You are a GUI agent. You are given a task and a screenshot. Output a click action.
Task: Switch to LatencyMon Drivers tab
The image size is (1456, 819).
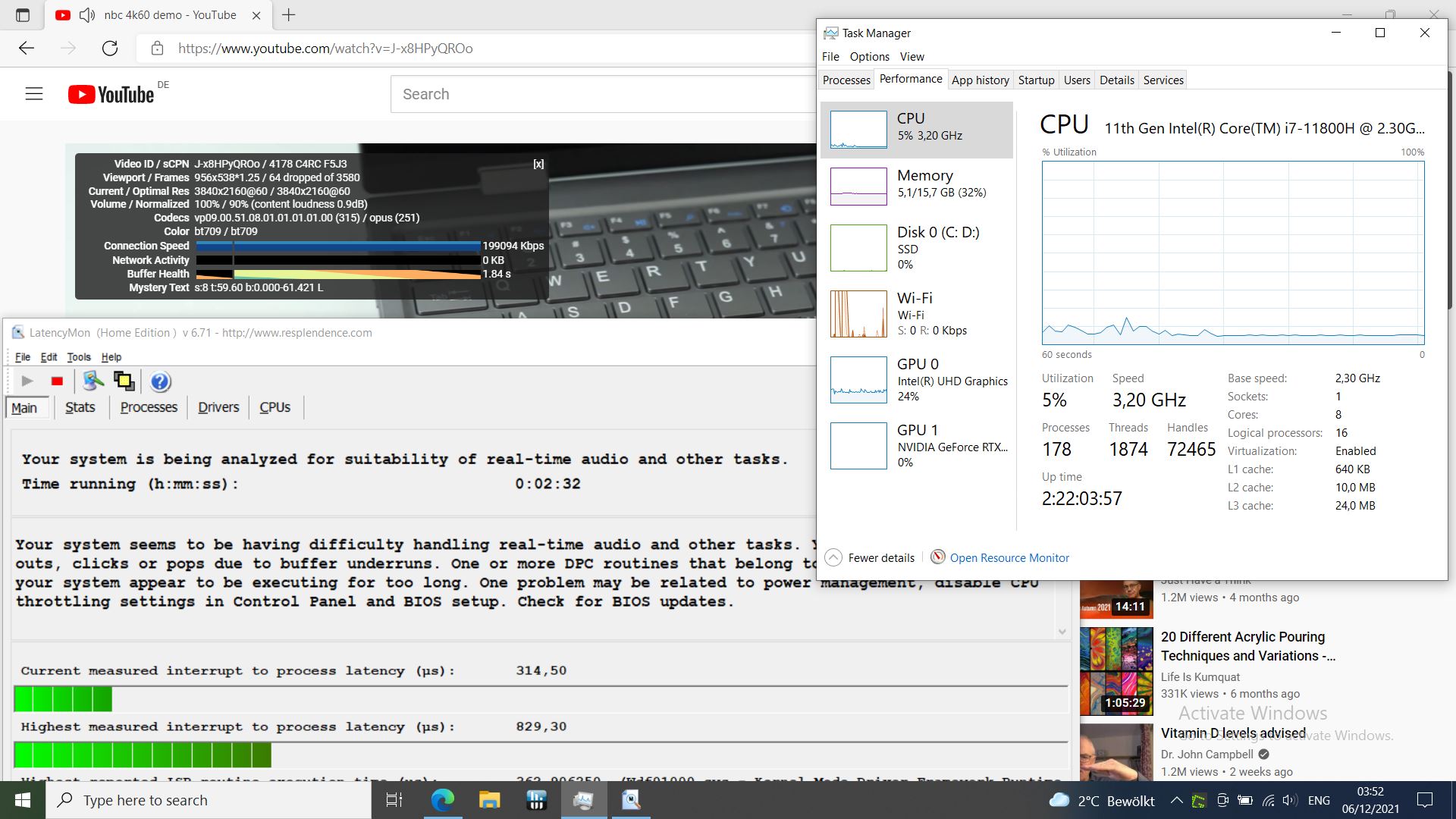[218, 407]
